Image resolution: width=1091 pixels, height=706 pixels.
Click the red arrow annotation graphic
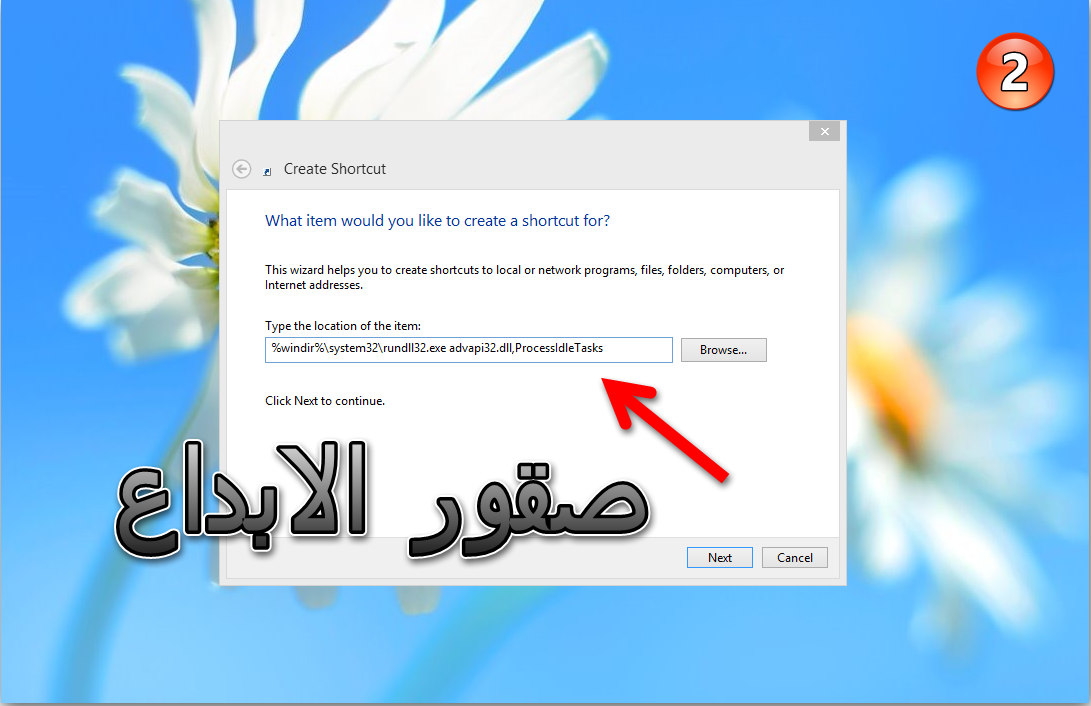tap(664, 429)
